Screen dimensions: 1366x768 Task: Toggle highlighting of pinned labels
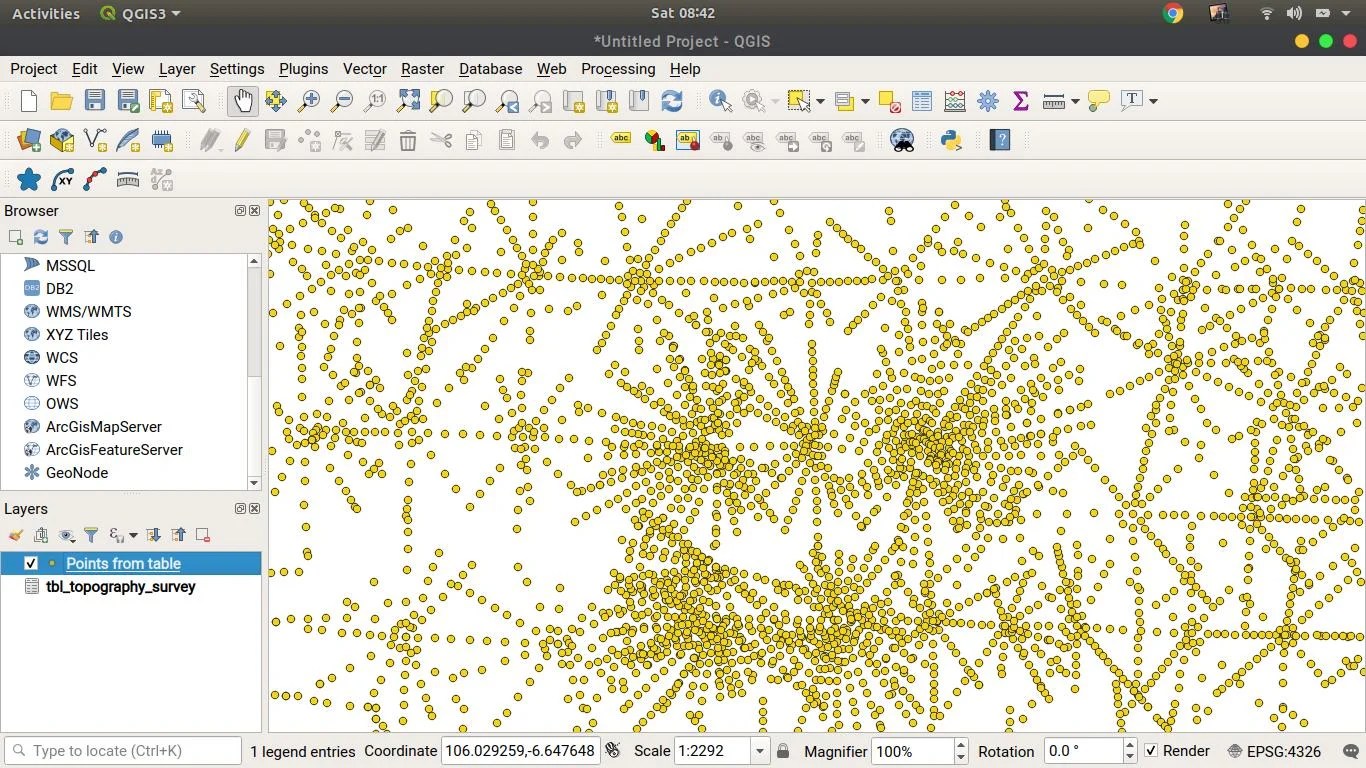[688, 141]
